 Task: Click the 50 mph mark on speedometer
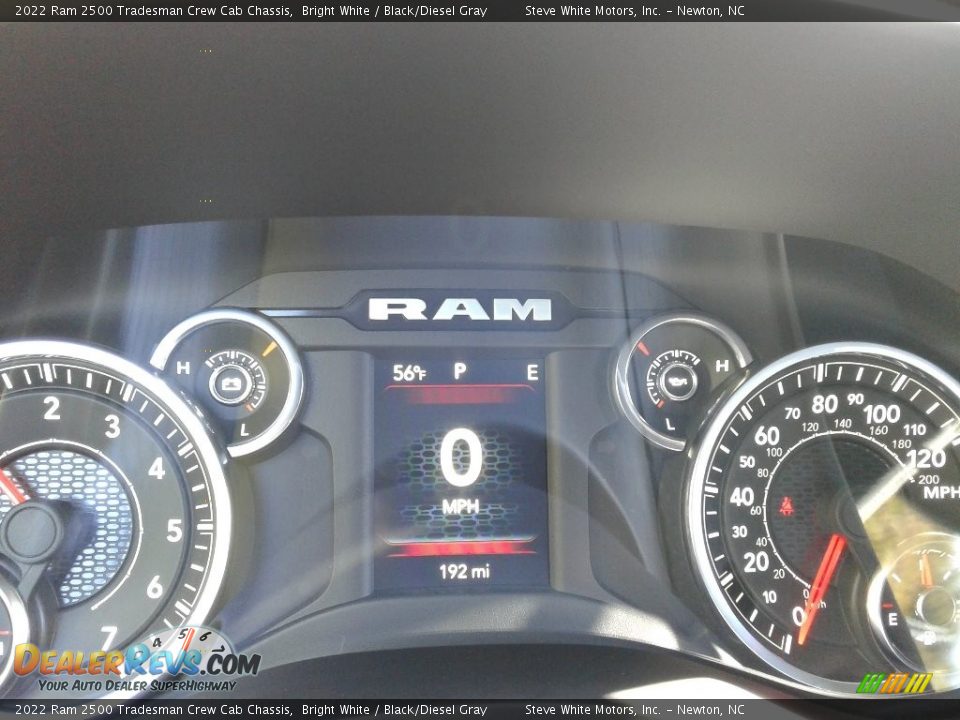click(747, 462)
